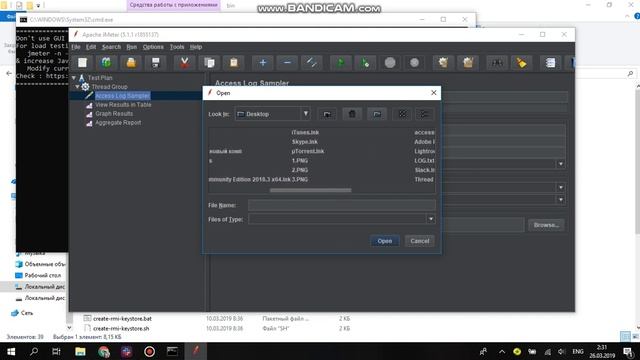The image size is (640, 360).
Task: Collapse the Test Plan tree node
Action: [74, 78]
